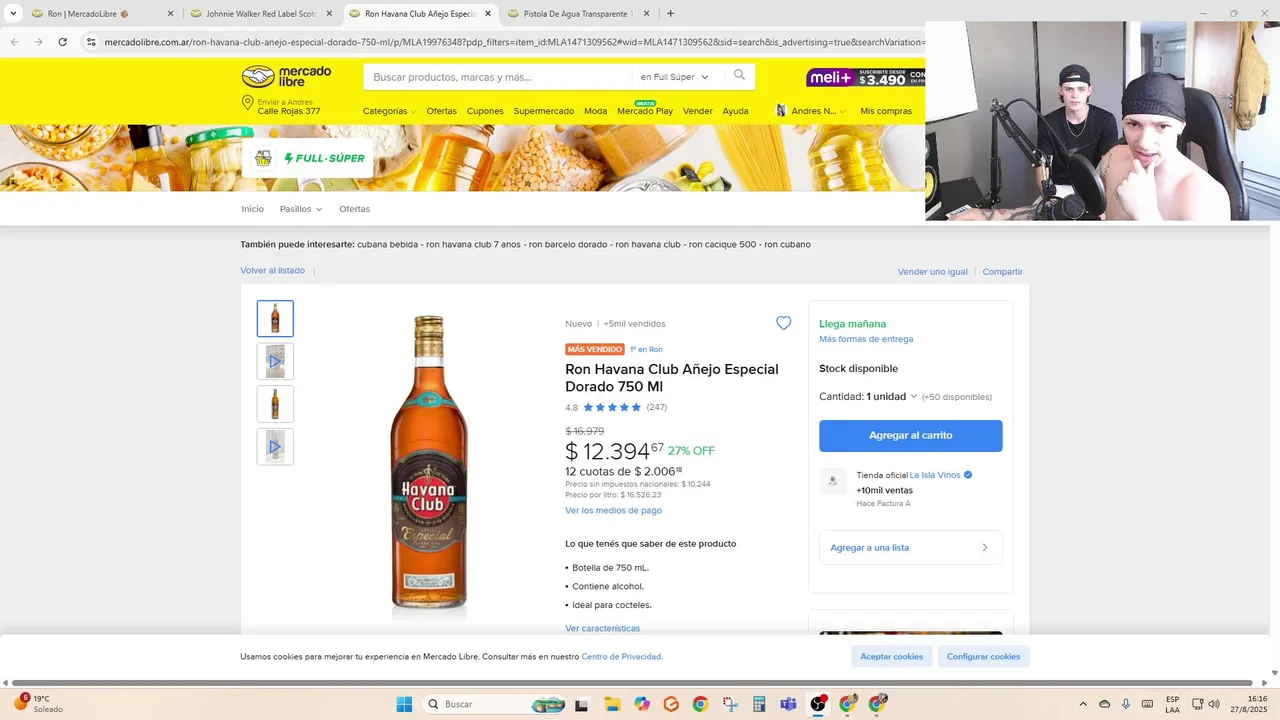Select second thumbnail with play icon
The image size is (1280, 720).
click(275, 361)
